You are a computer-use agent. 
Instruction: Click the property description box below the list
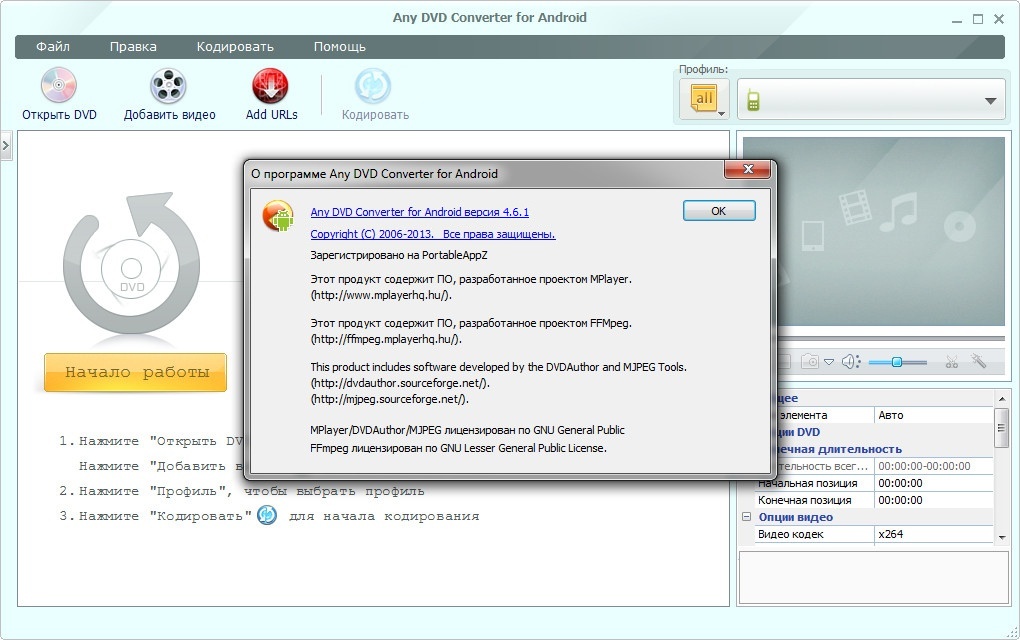click(874, 578)
